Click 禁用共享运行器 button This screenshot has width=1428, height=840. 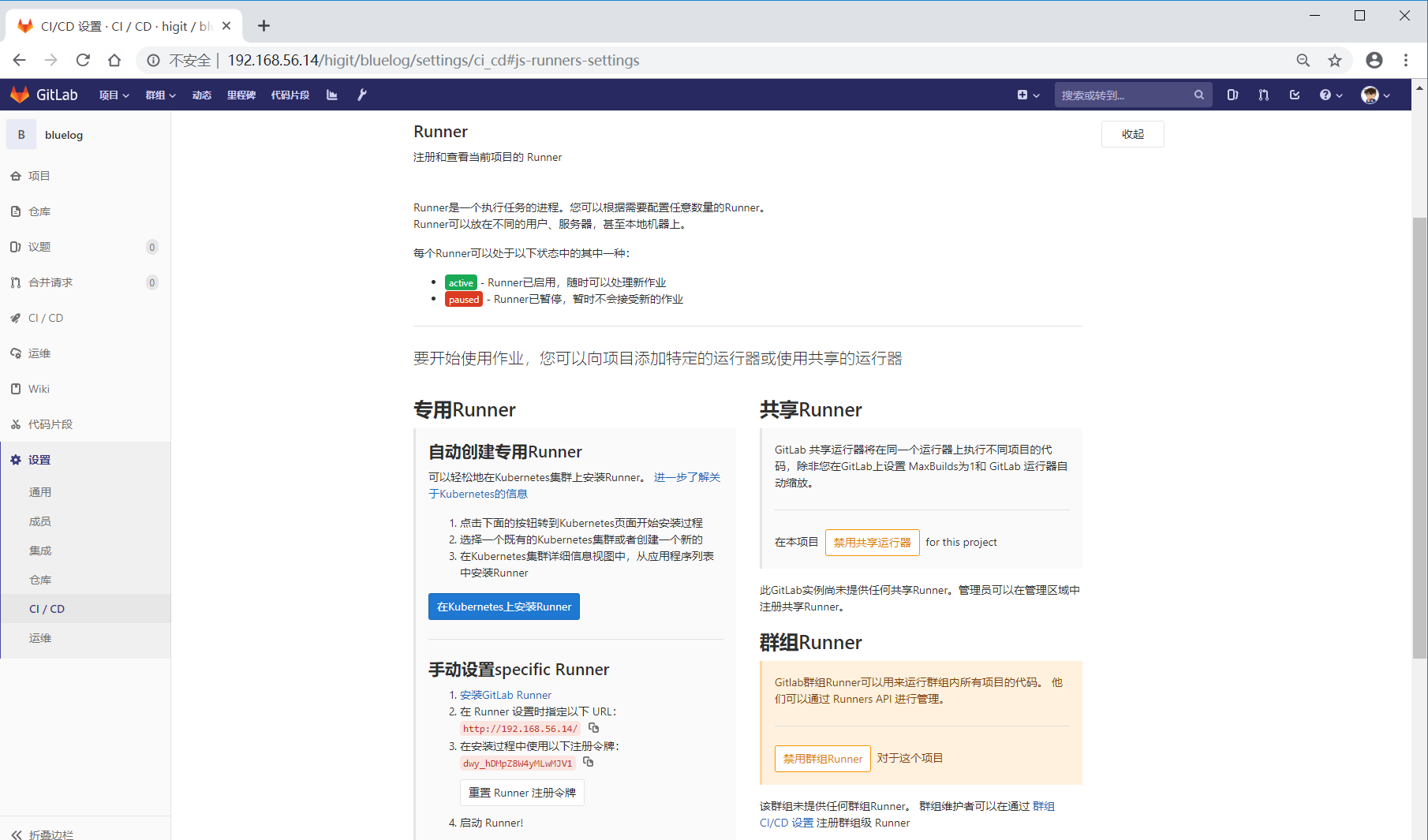tap(872, 543)
